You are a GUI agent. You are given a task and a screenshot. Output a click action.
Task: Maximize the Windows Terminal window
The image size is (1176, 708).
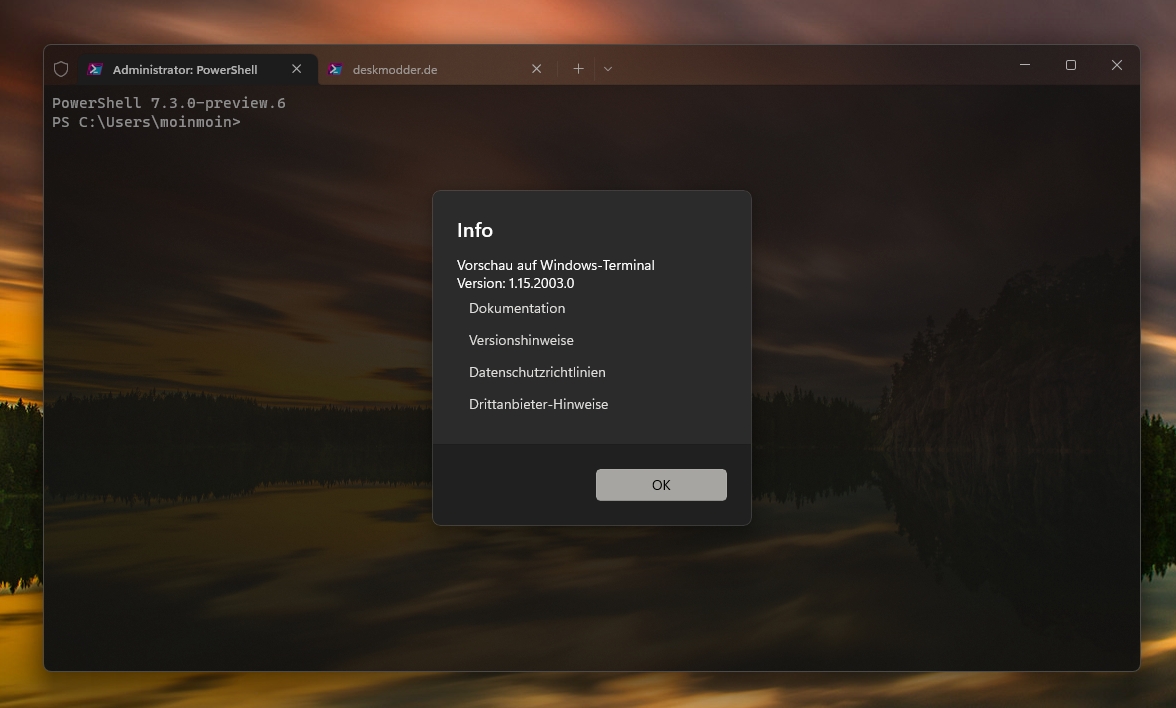pos(1071,65)
